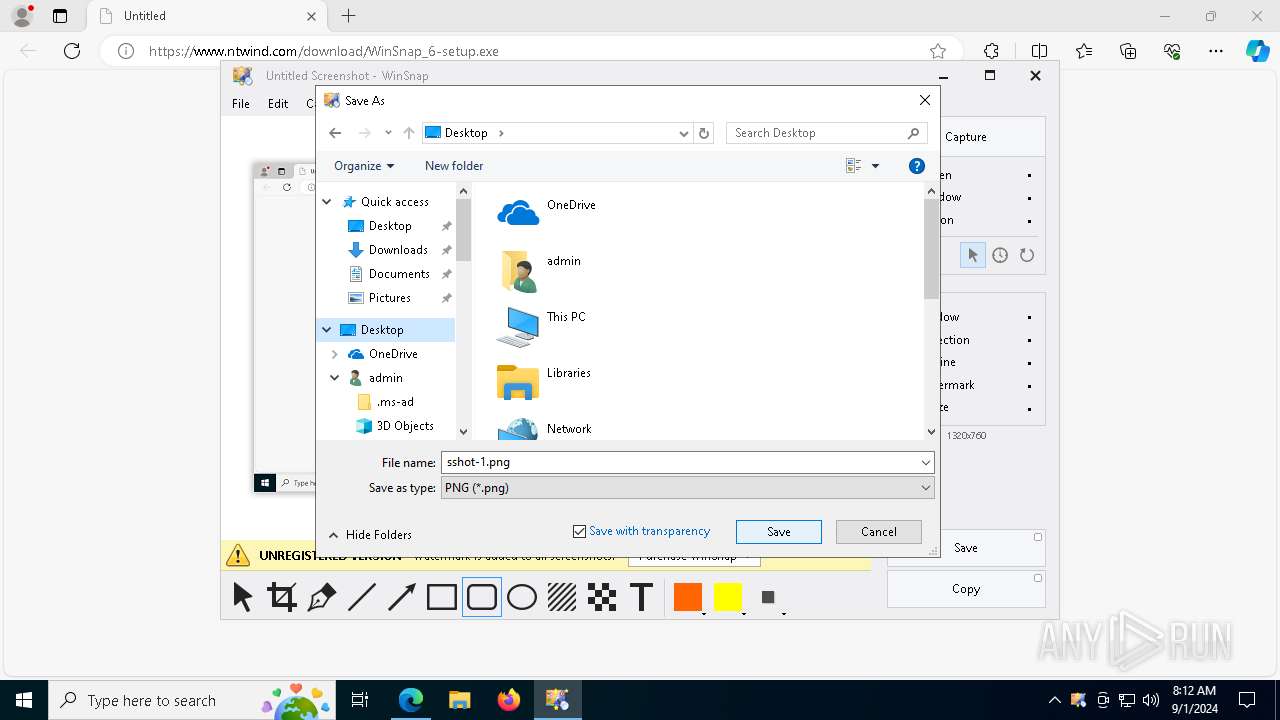This screenshot has width=1280, height=720.
Task: Expand the address bar history dropdown
Action: click(x=684, y=133)
